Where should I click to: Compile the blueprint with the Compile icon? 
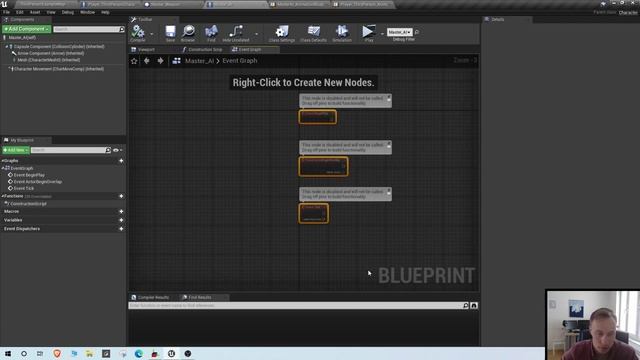pyautogui.click(x=138, y=32)
